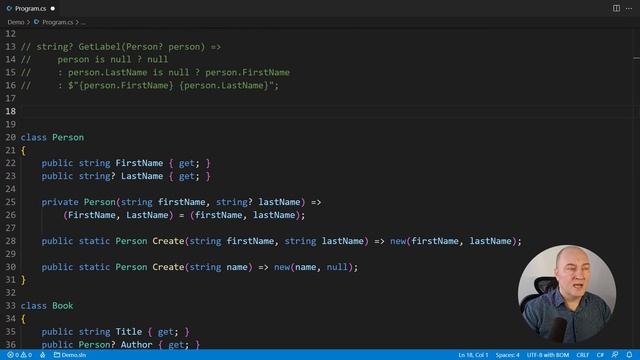Click the Author property on line 36
Image resolution: width=640 pixels, height=360 pixels.
coord(136,345)
